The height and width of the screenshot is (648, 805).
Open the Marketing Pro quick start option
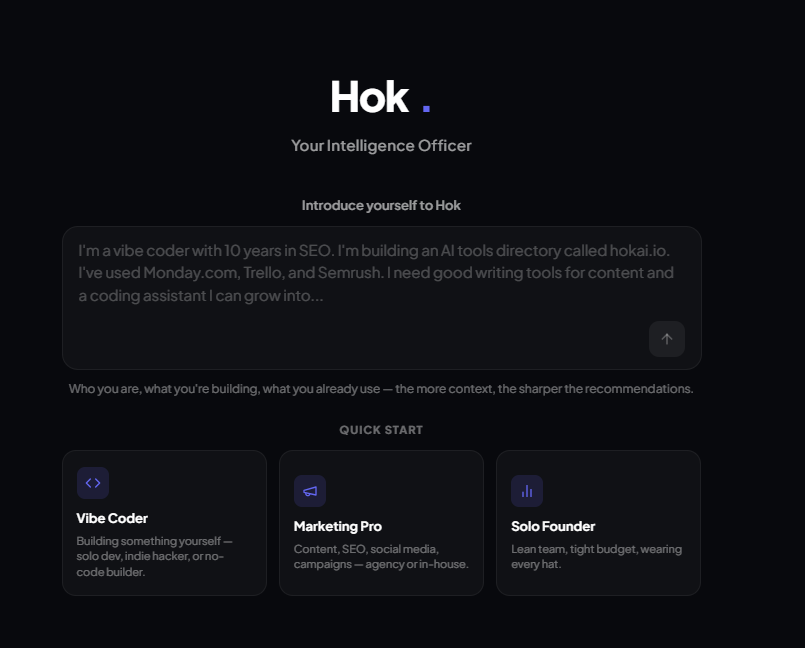[x=381, y=523]
